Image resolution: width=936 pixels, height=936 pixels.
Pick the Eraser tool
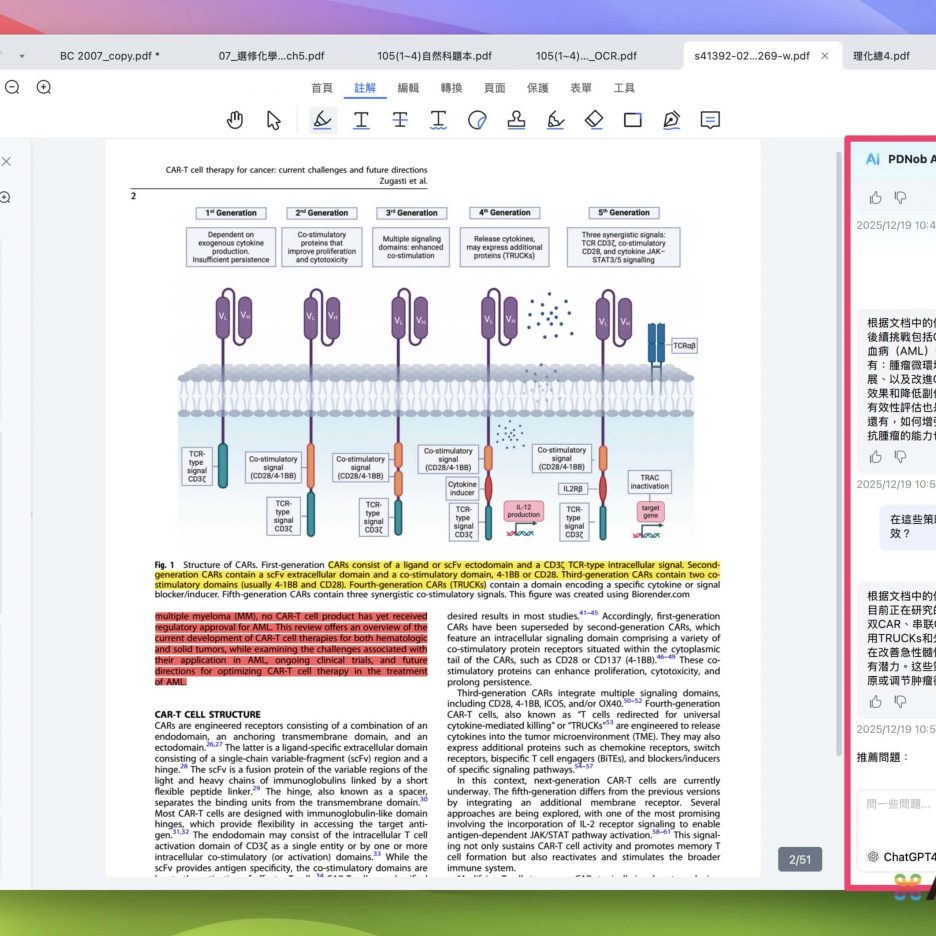click(x=594, y=120)
